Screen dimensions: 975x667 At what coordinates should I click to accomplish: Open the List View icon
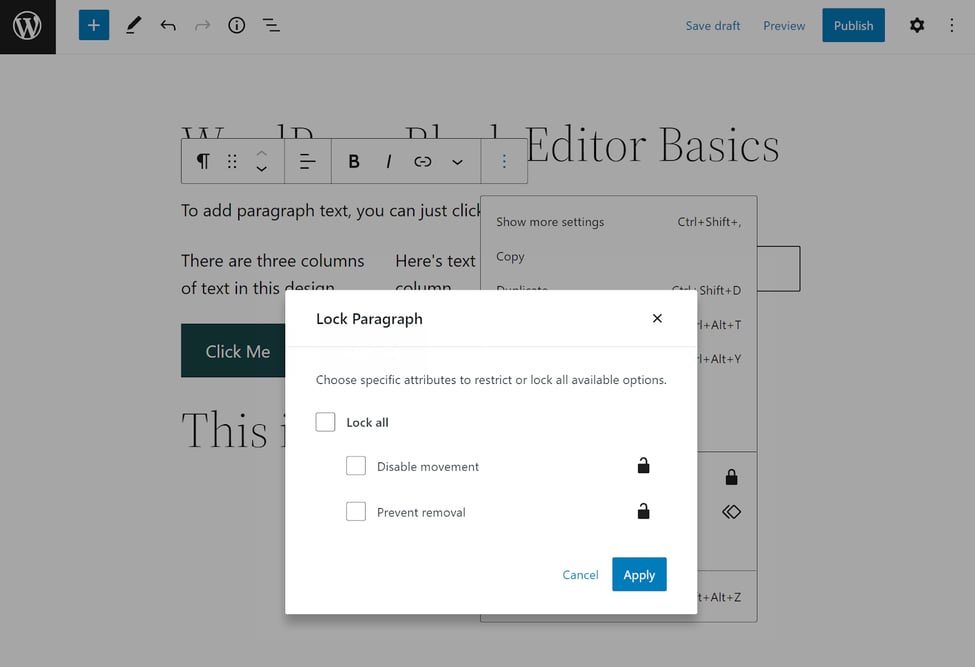[271, 25]
